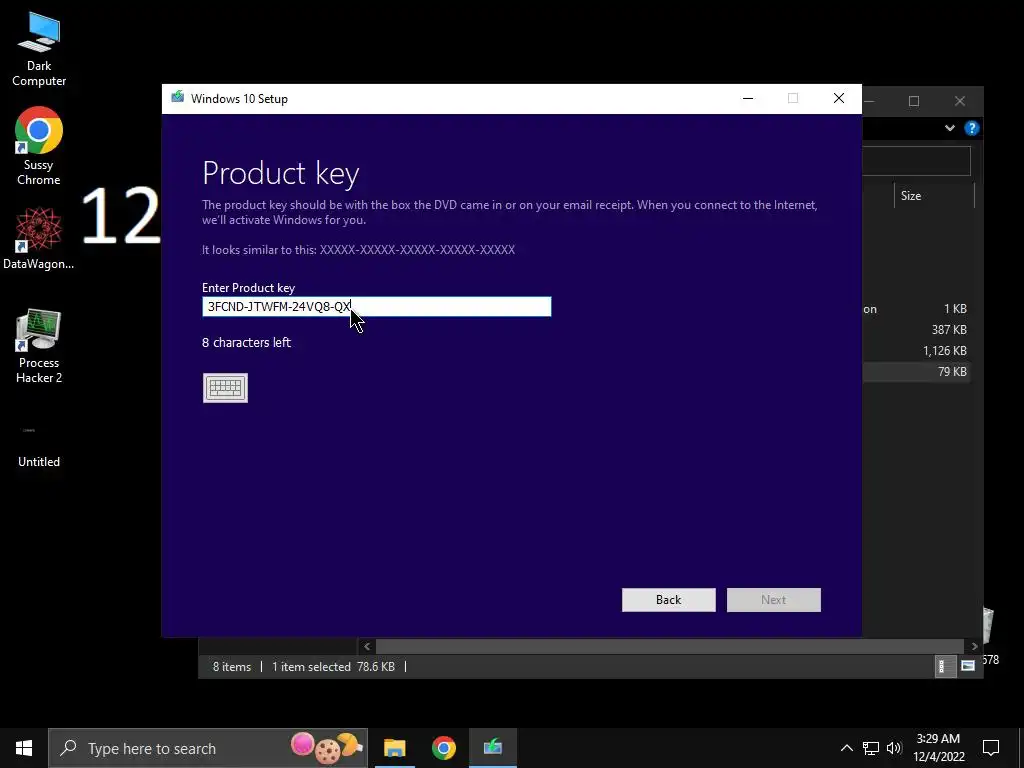1024x768 pixels.
Task: Click the Windows 10 Setup title icon
Action: 177,97
